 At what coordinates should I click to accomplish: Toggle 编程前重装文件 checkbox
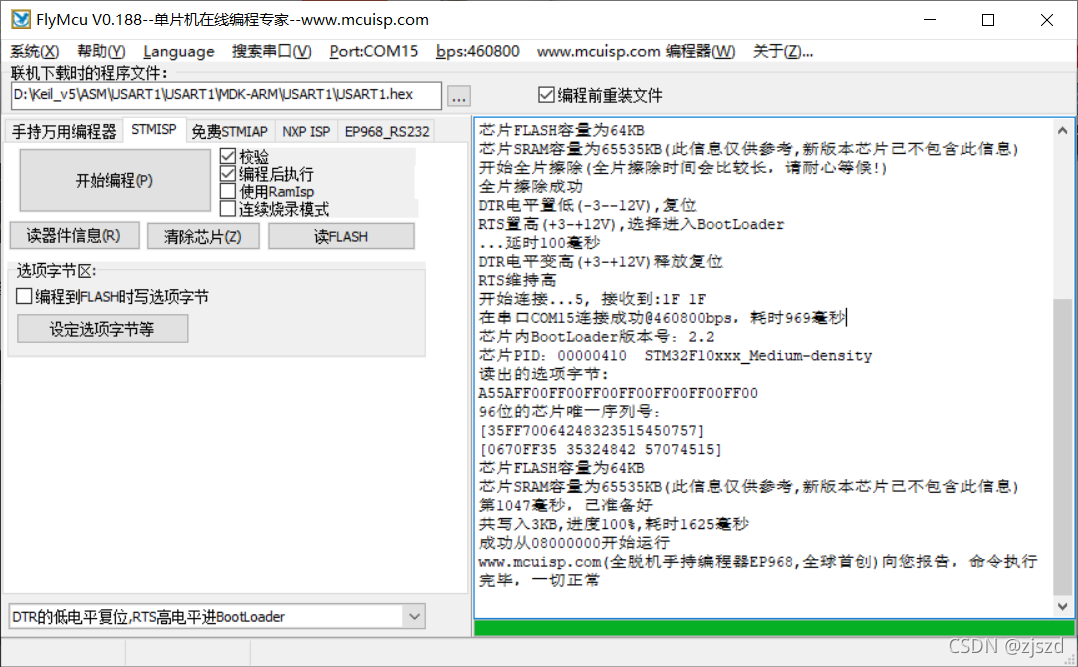coord(600,96)
